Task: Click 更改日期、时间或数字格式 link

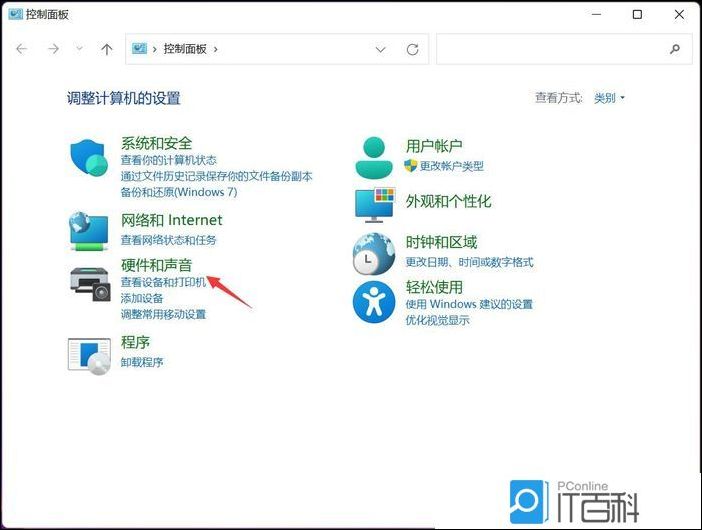Action: click(469, 262)
